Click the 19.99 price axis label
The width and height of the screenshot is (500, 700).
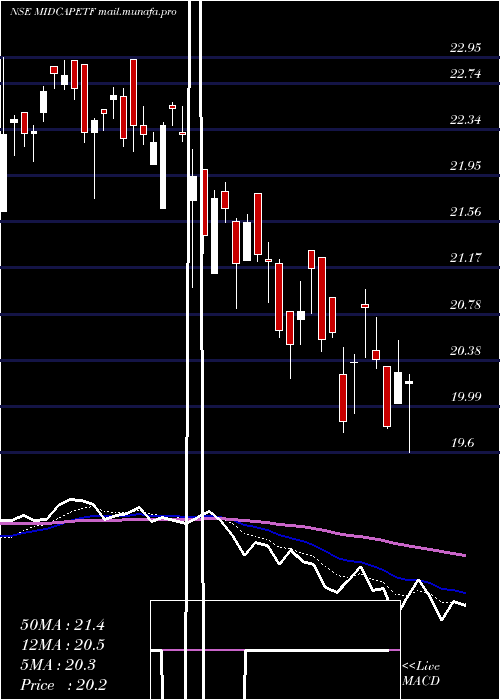pyautogui.click(x=466, y=396)
